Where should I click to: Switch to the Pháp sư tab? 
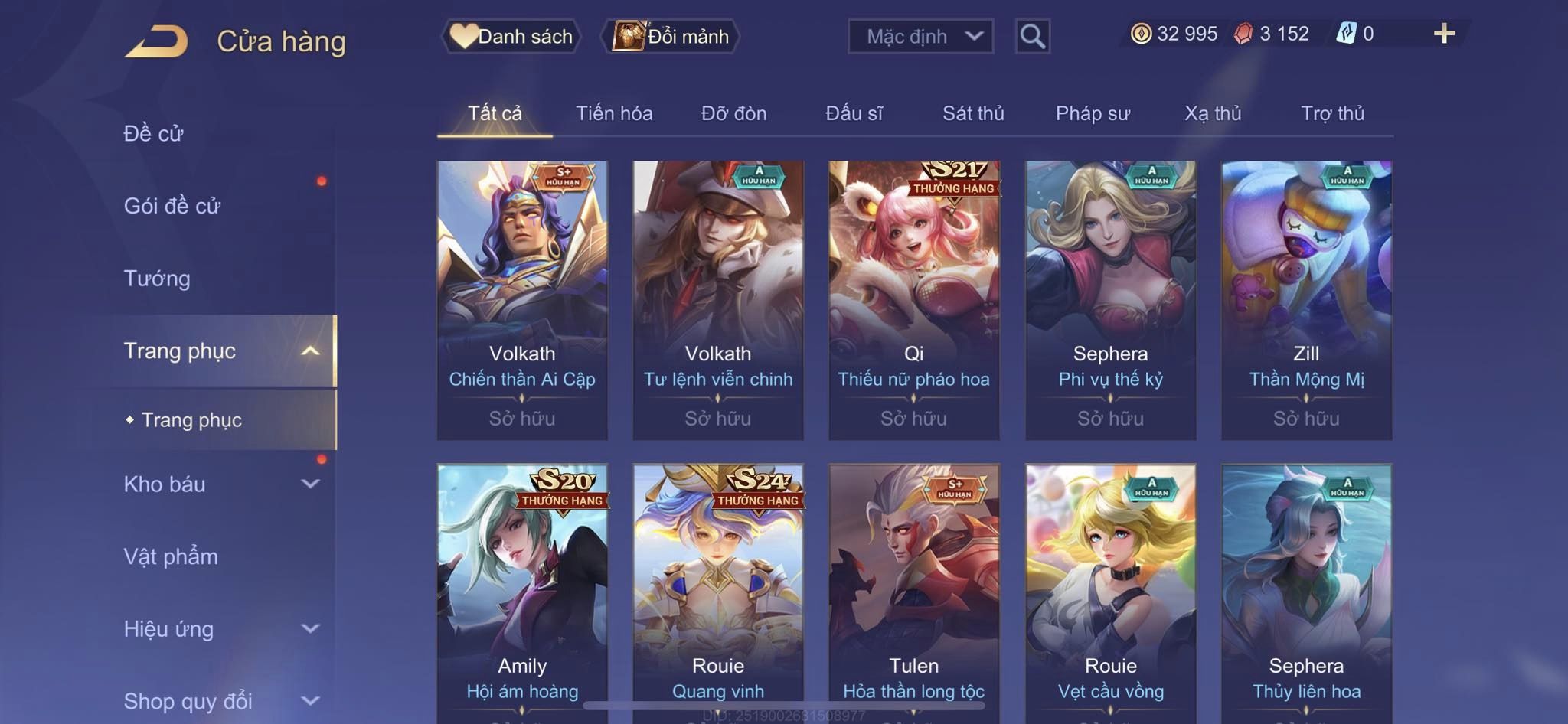pyautogui.click(x=1093, y=113)
